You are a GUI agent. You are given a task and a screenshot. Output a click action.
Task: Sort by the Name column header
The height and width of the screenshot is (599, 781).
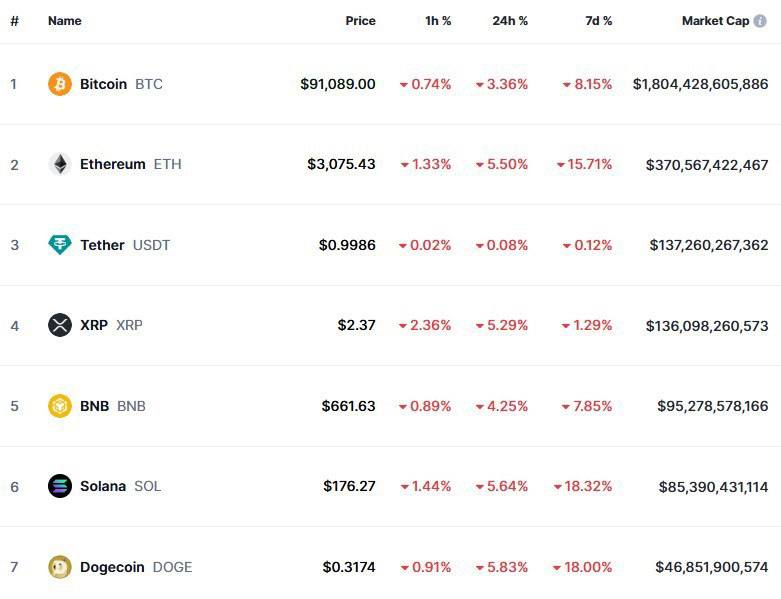(x=65, y=21)
